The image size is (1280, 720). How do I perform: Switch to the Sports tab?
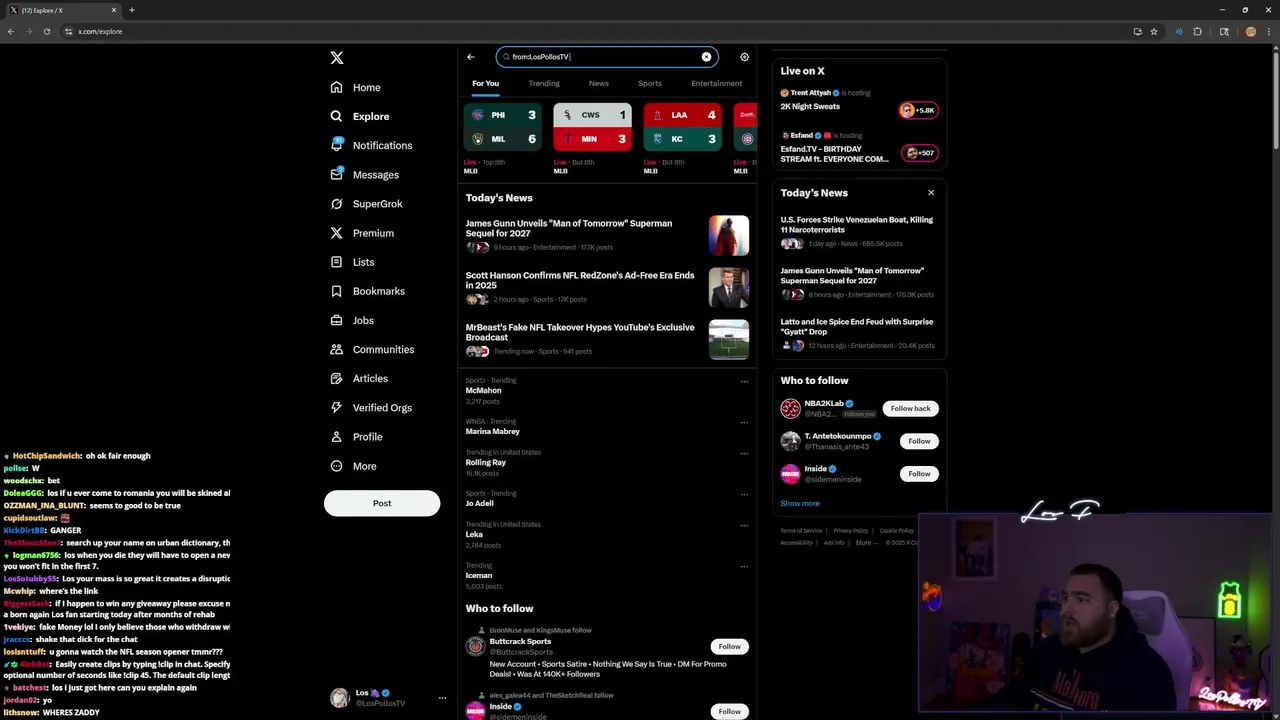point(650,84)
